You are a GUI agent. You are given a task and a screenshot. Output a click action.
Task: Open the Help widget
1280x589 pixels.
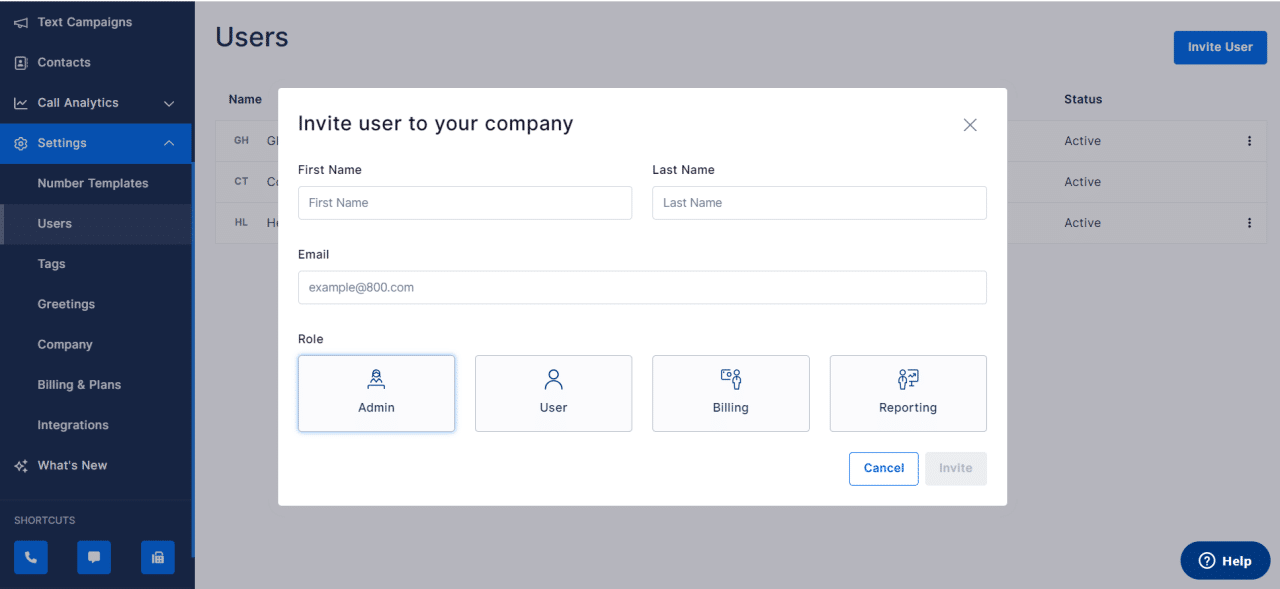[1225, 560]
